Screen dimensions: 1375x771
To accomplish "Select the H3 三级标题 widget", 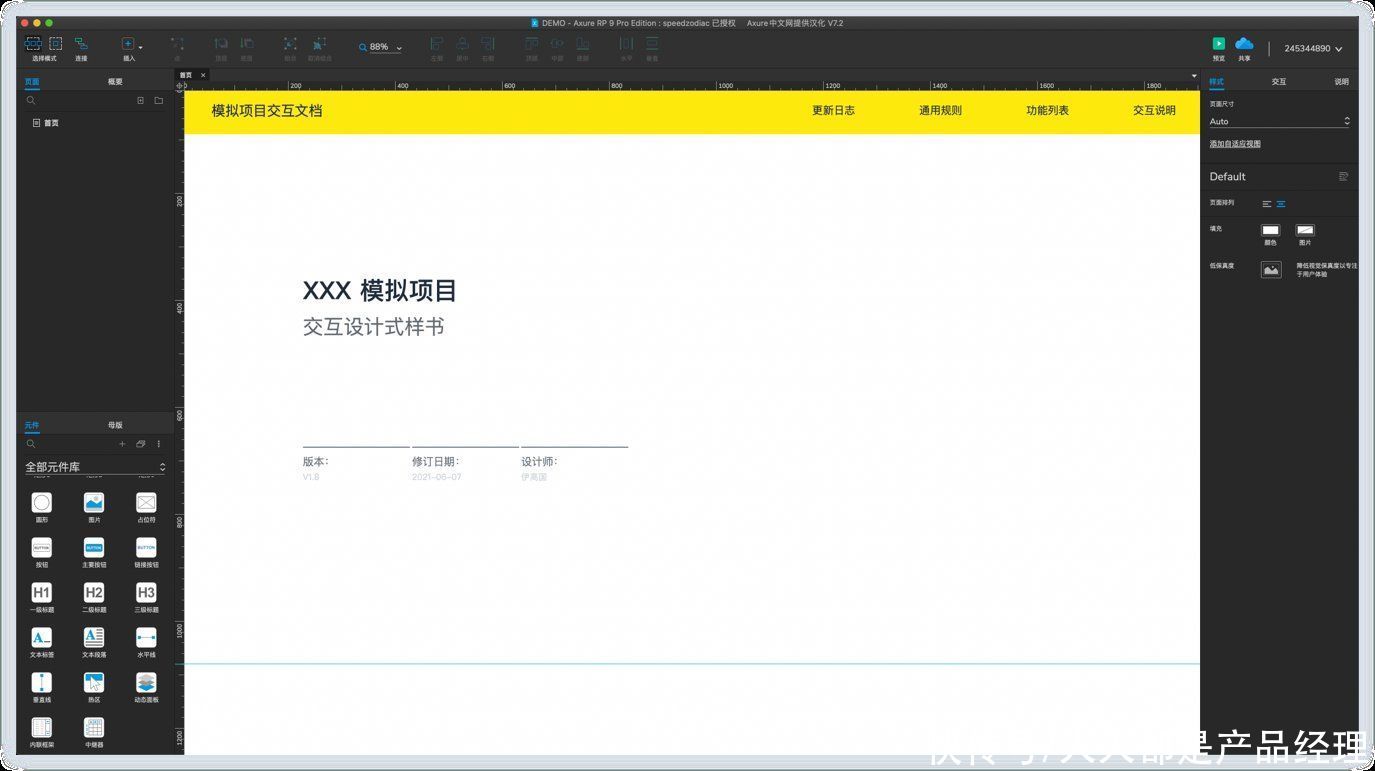I will point(146,597).
